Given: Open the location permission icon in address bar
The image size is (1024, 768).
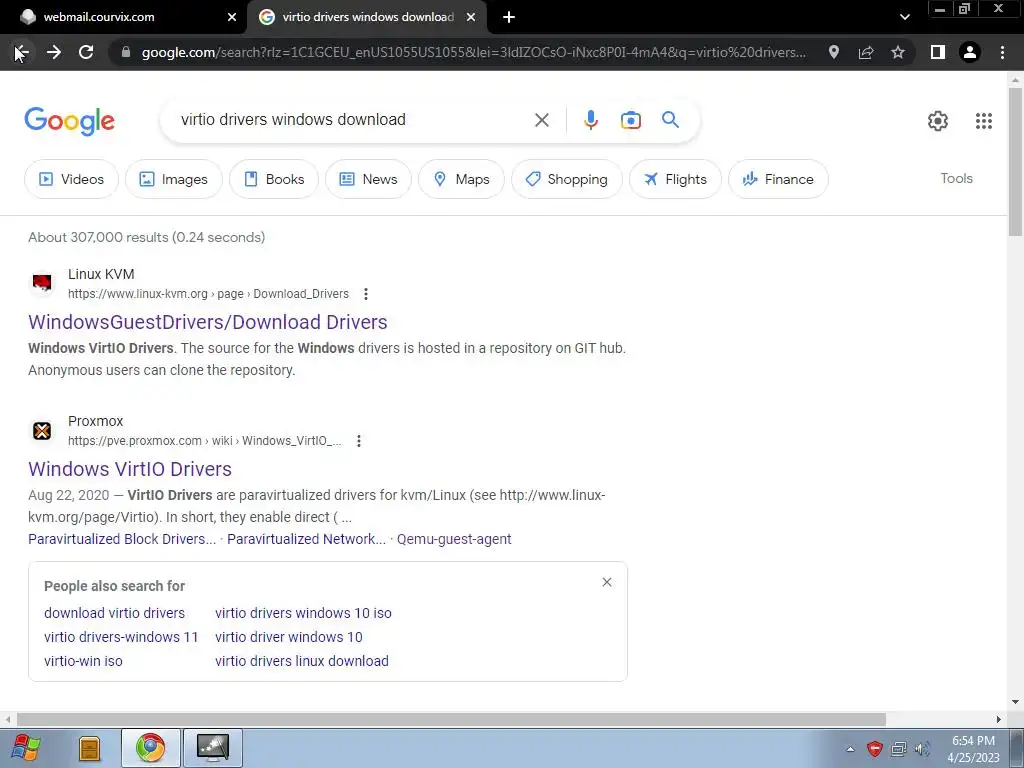Looking at the screenshot, I should click(833, 52).
